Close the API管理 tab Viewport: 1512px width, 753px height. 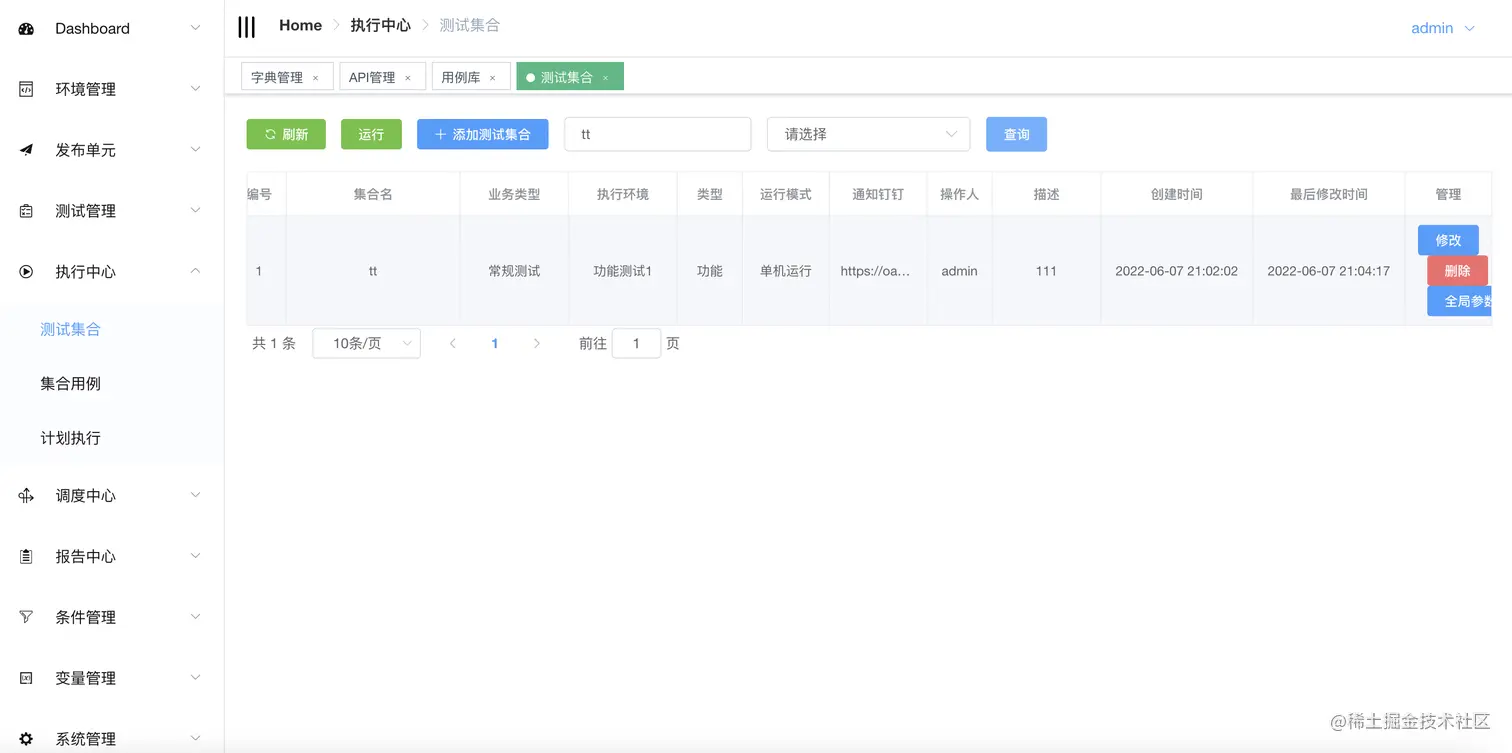(408, 78)
